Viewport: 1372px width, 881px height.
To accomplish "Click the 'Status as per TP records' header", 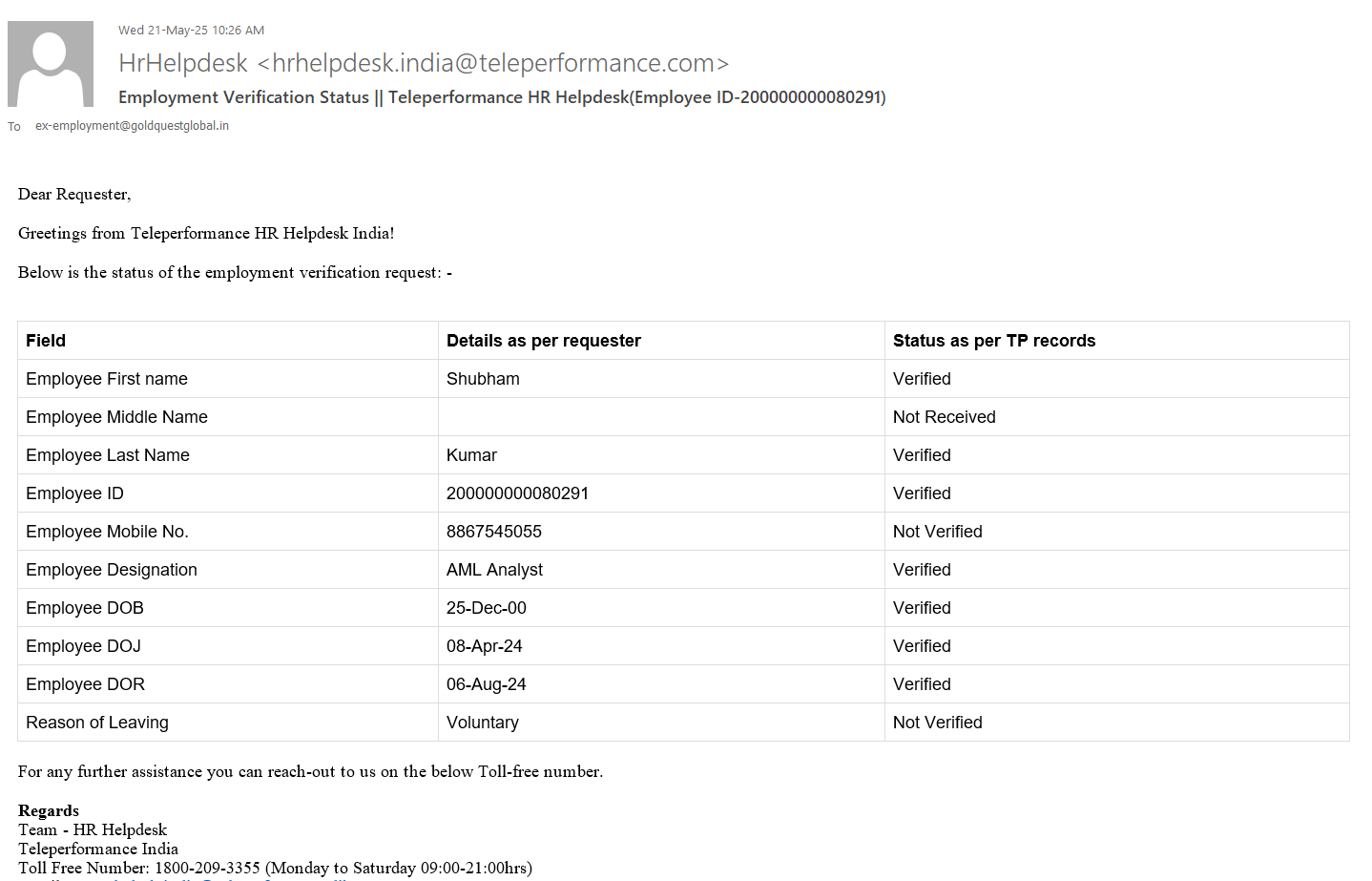I will pos(993,341).
